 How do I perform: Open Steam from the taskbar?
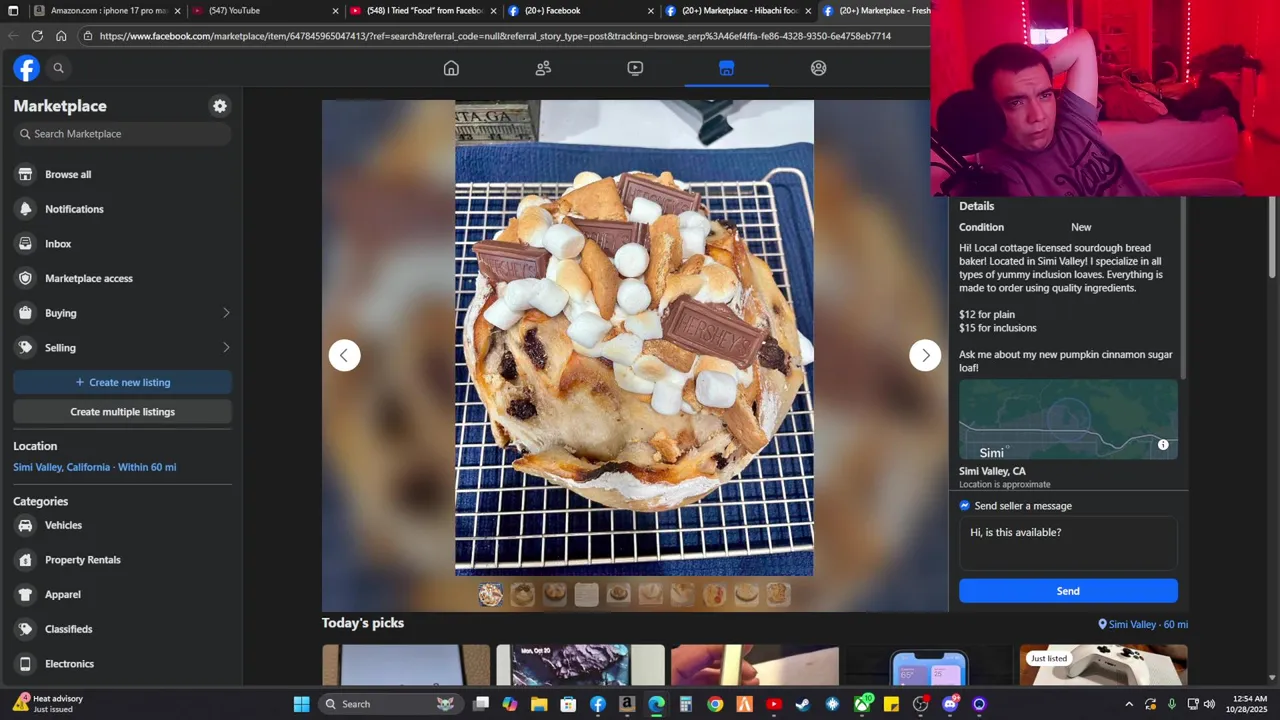pos(802,704)
